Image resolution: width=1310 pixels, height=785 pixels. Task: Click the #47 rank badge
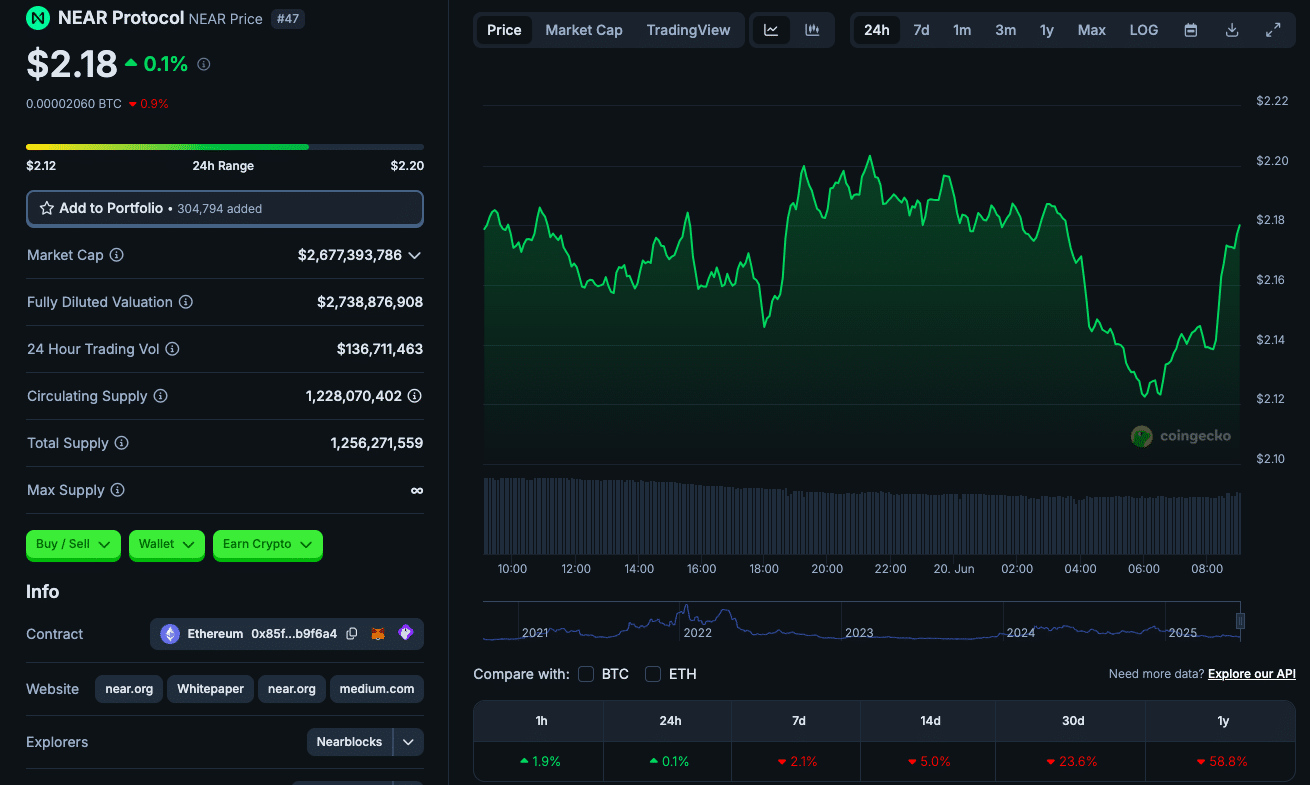pos(288,18)
